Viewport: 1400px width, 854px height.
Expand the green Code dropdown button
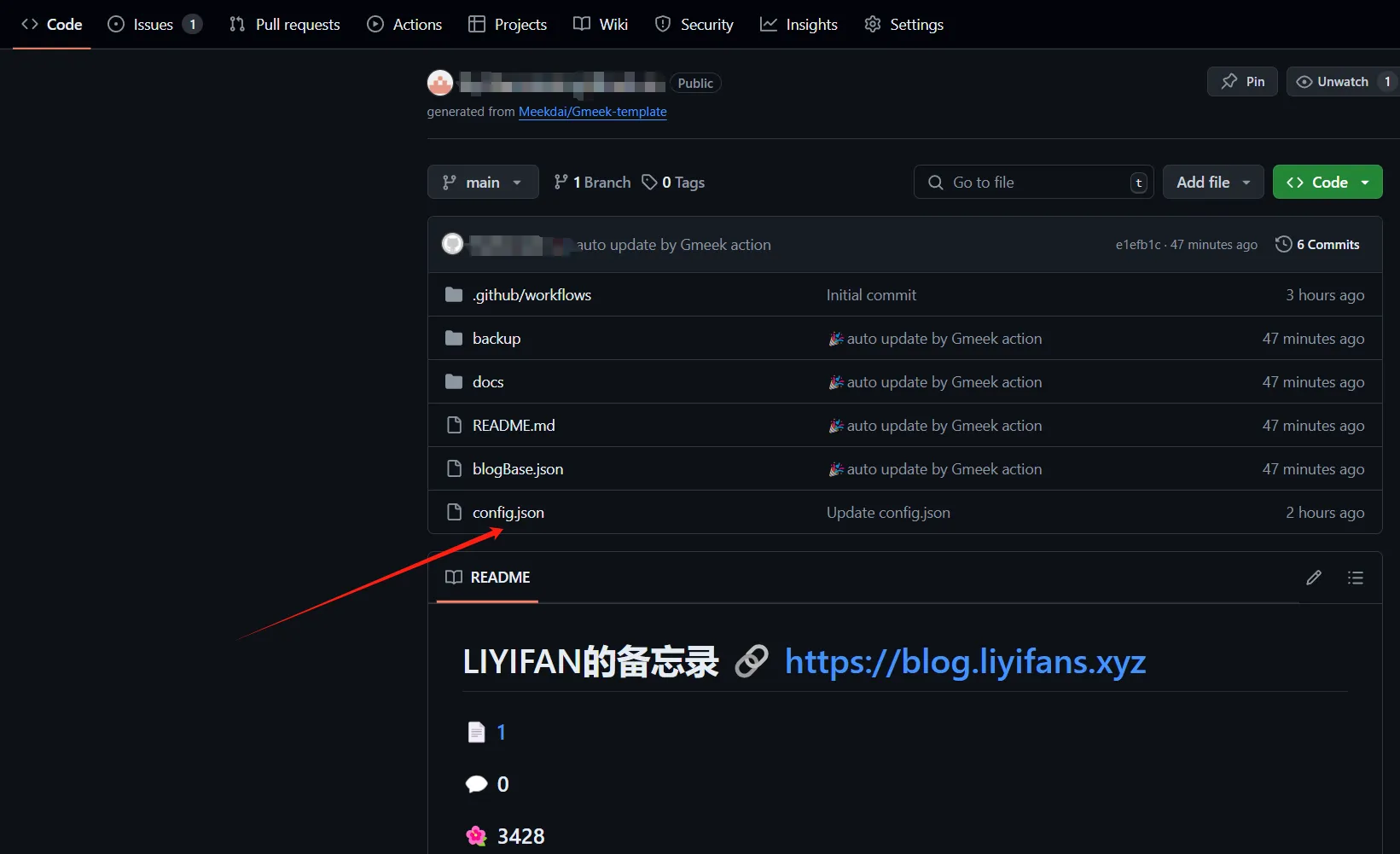[x=1327, y=182]
